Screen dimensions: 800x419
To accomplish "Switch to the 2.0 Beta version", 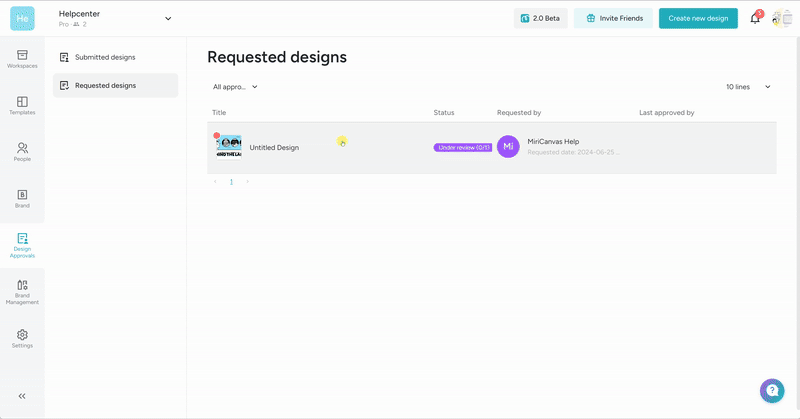I will (539, 18).
